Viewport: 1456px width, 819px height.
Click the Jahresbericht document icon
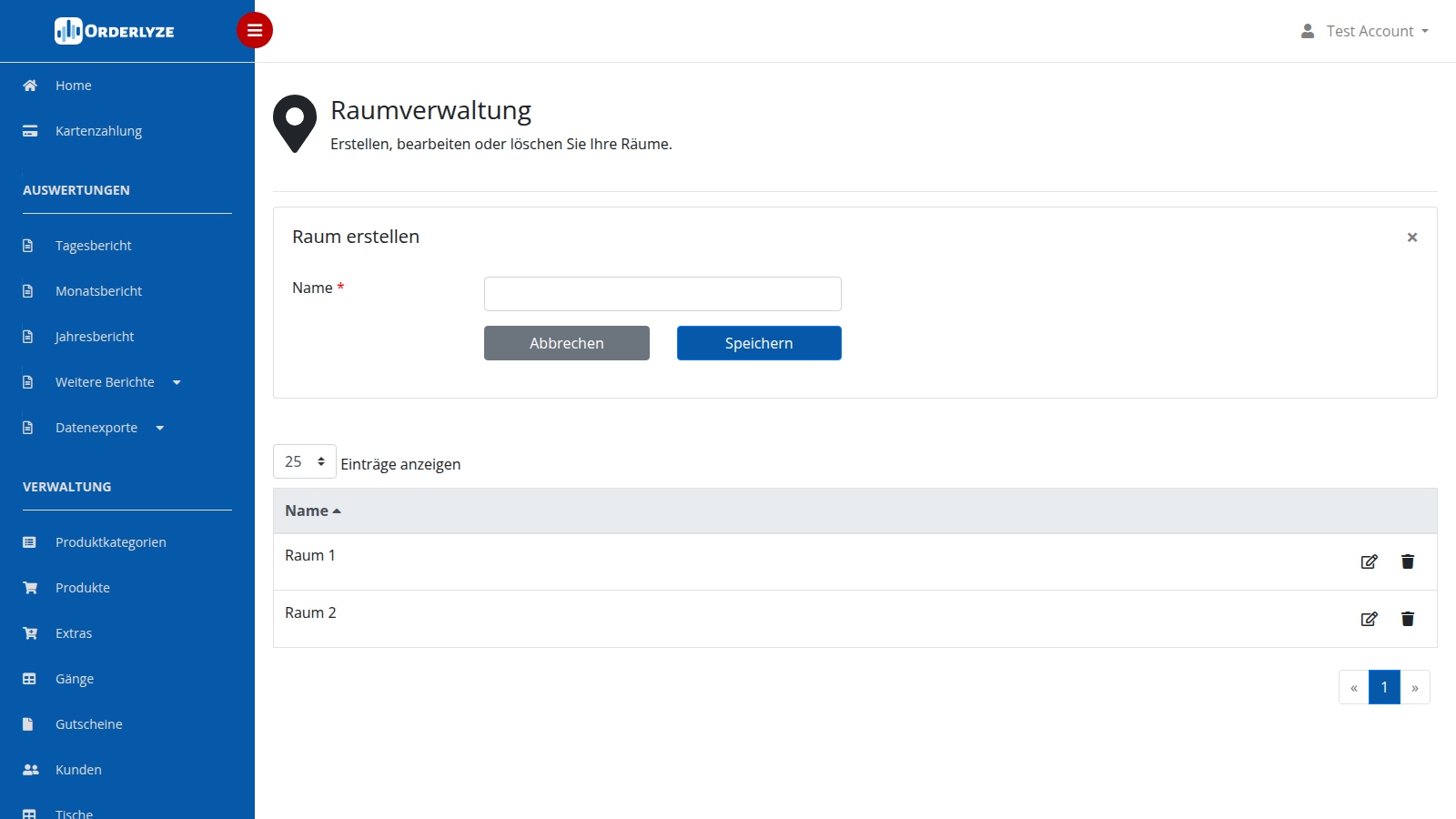coord(28,337)
